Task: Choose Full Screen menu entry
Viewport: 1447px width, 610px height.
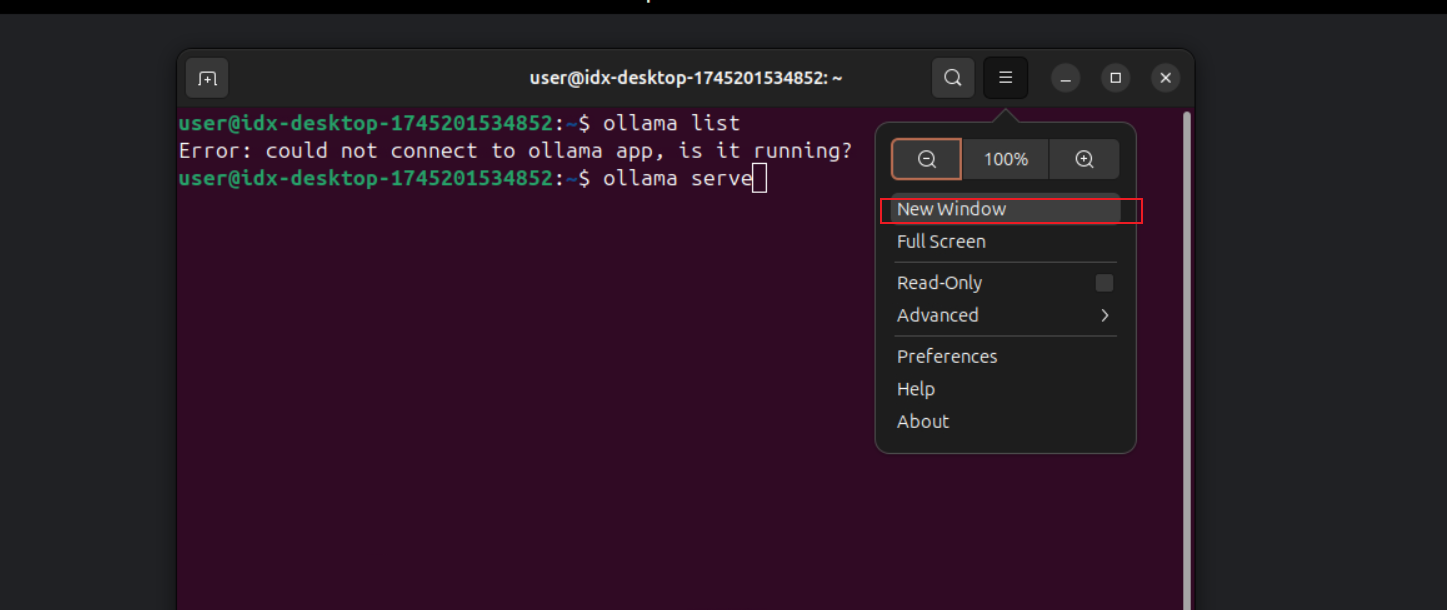Action: point(1005,241)
